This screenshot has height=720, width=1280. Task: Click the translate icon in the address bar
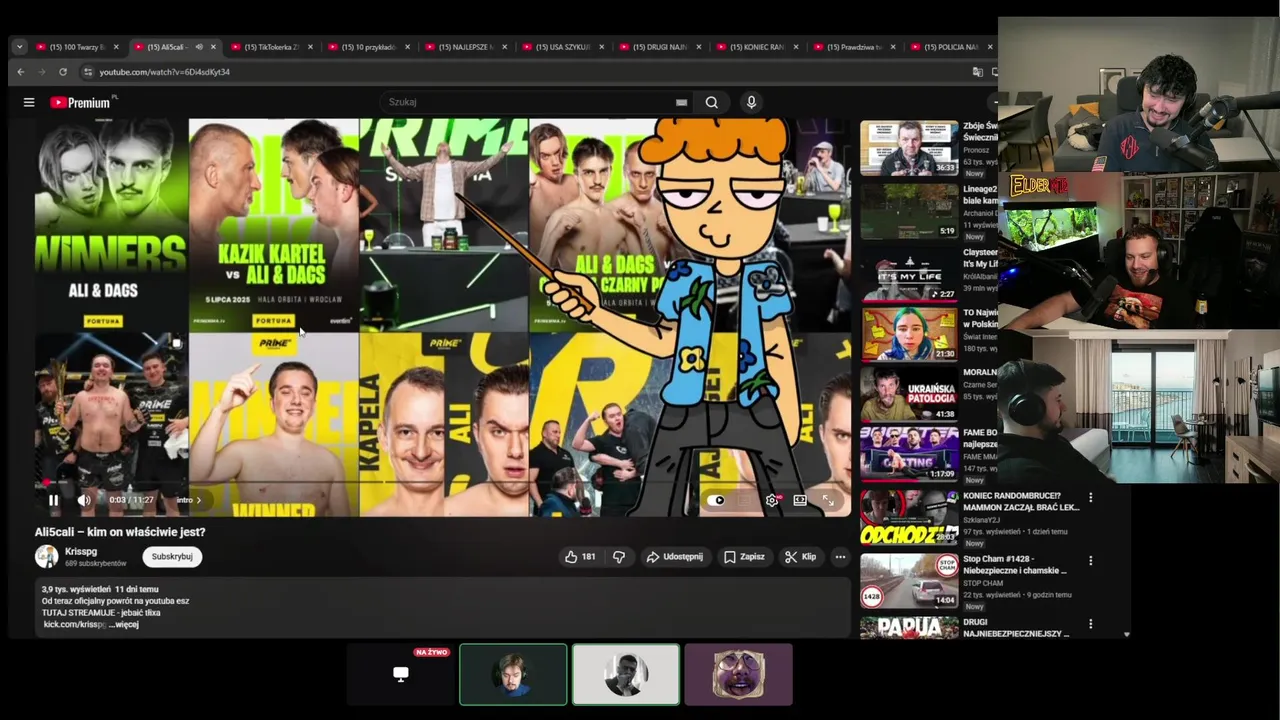[977, 72]
